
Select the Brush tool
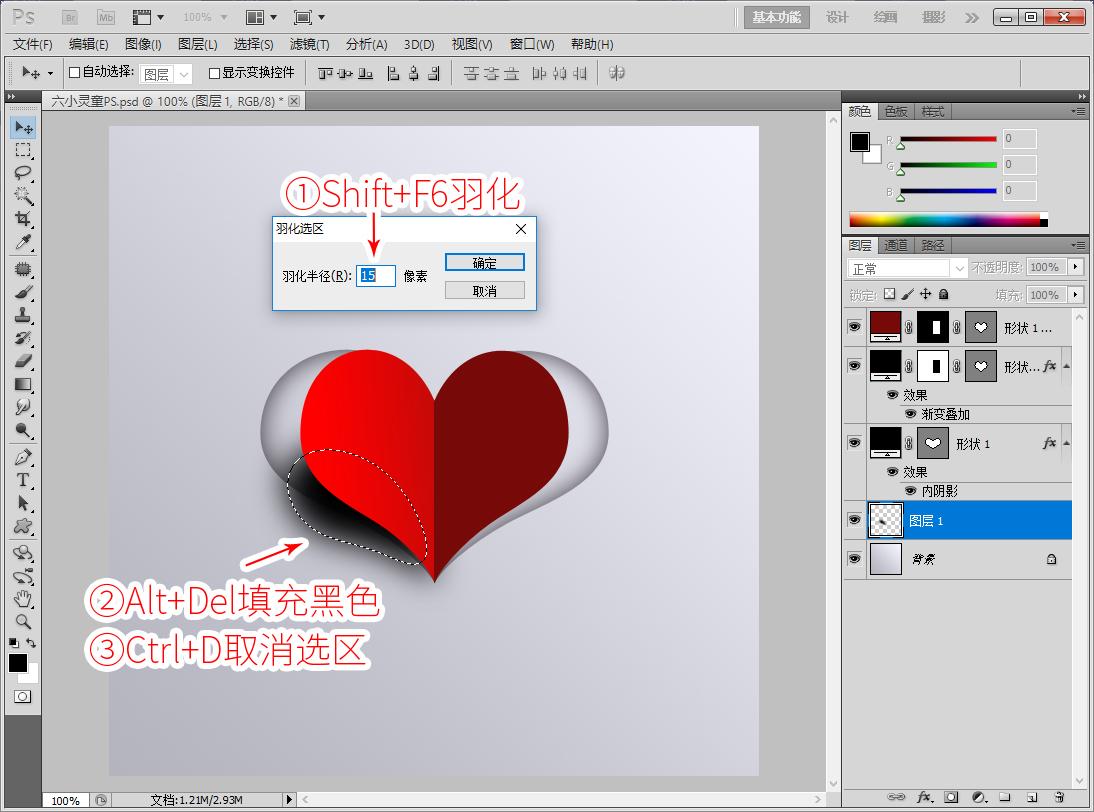23,292
